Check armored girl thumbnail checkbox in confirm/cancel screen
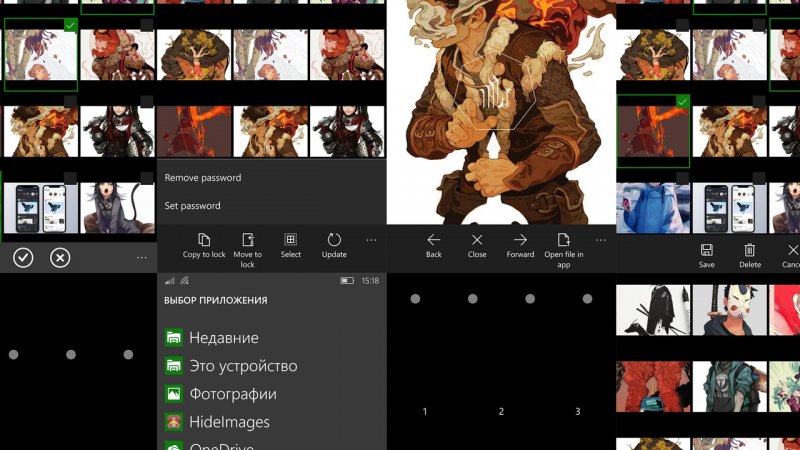 click(147, 102)
